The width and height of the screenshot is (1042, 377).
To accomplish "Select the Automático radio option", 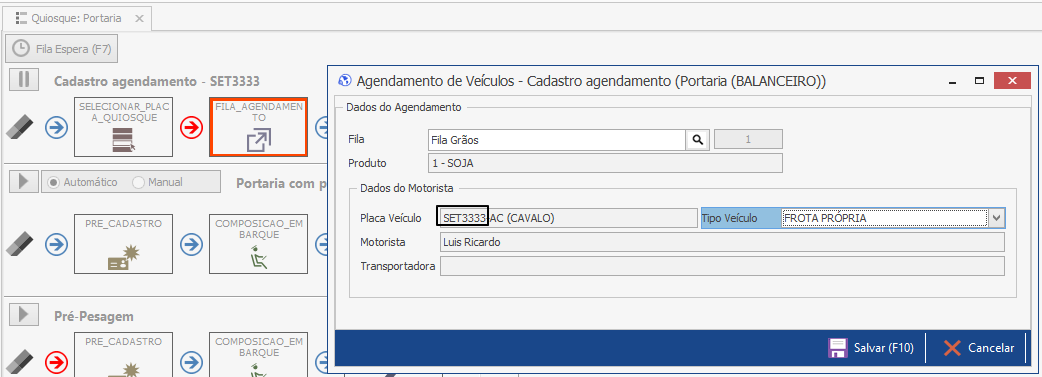I will tap(83, 182).
